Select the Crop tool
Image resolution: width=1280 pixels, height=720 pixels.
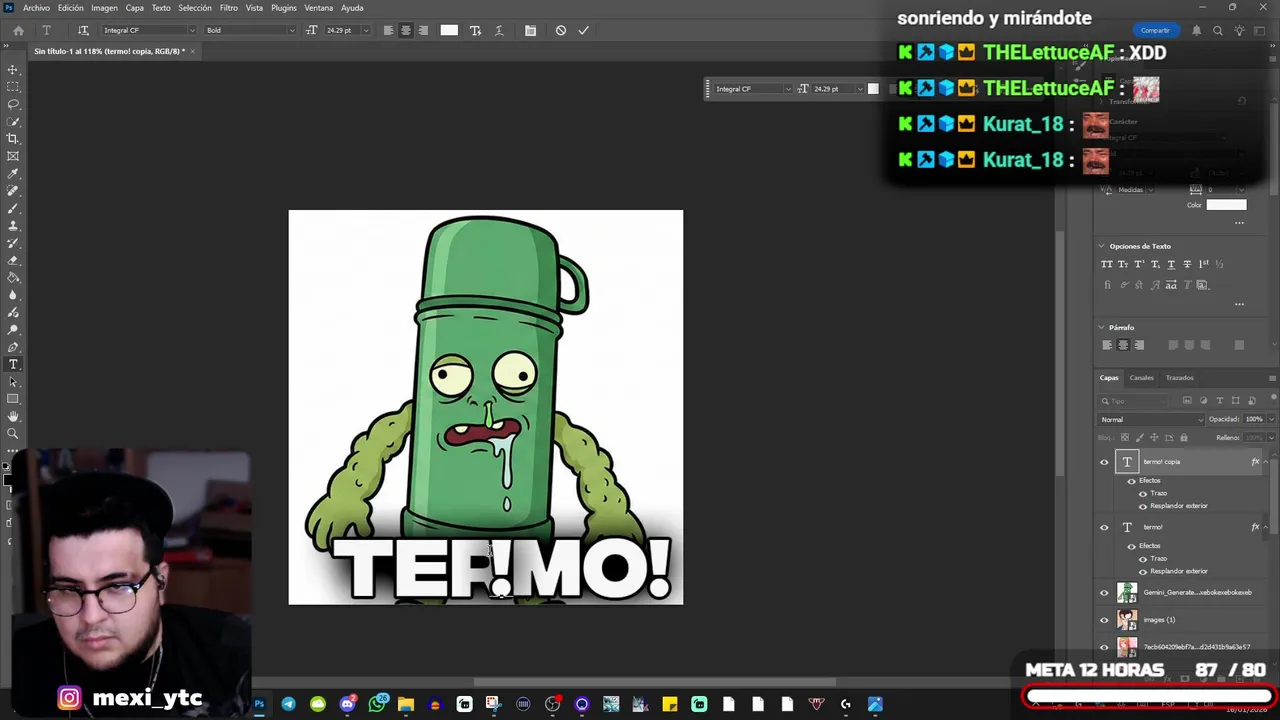13,139
